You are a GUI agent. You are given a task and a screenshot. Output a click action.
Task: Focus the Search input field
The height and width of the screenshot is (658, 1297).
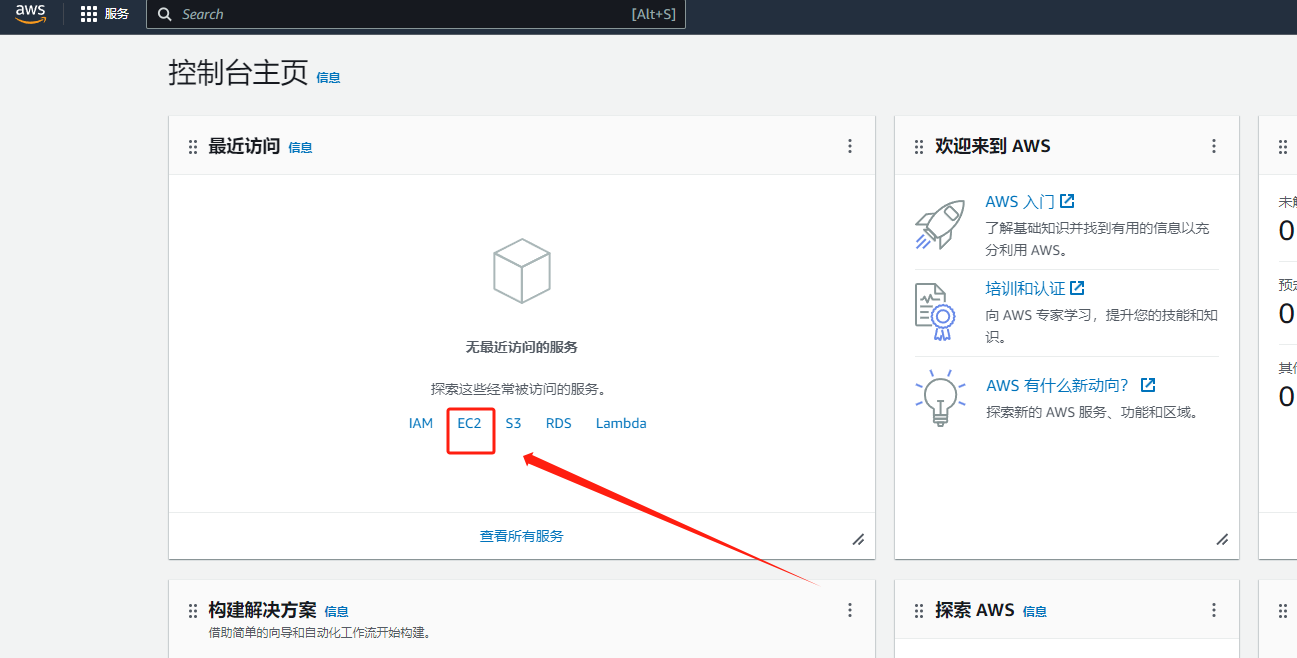pyautogui.click(x=416, y=14)
